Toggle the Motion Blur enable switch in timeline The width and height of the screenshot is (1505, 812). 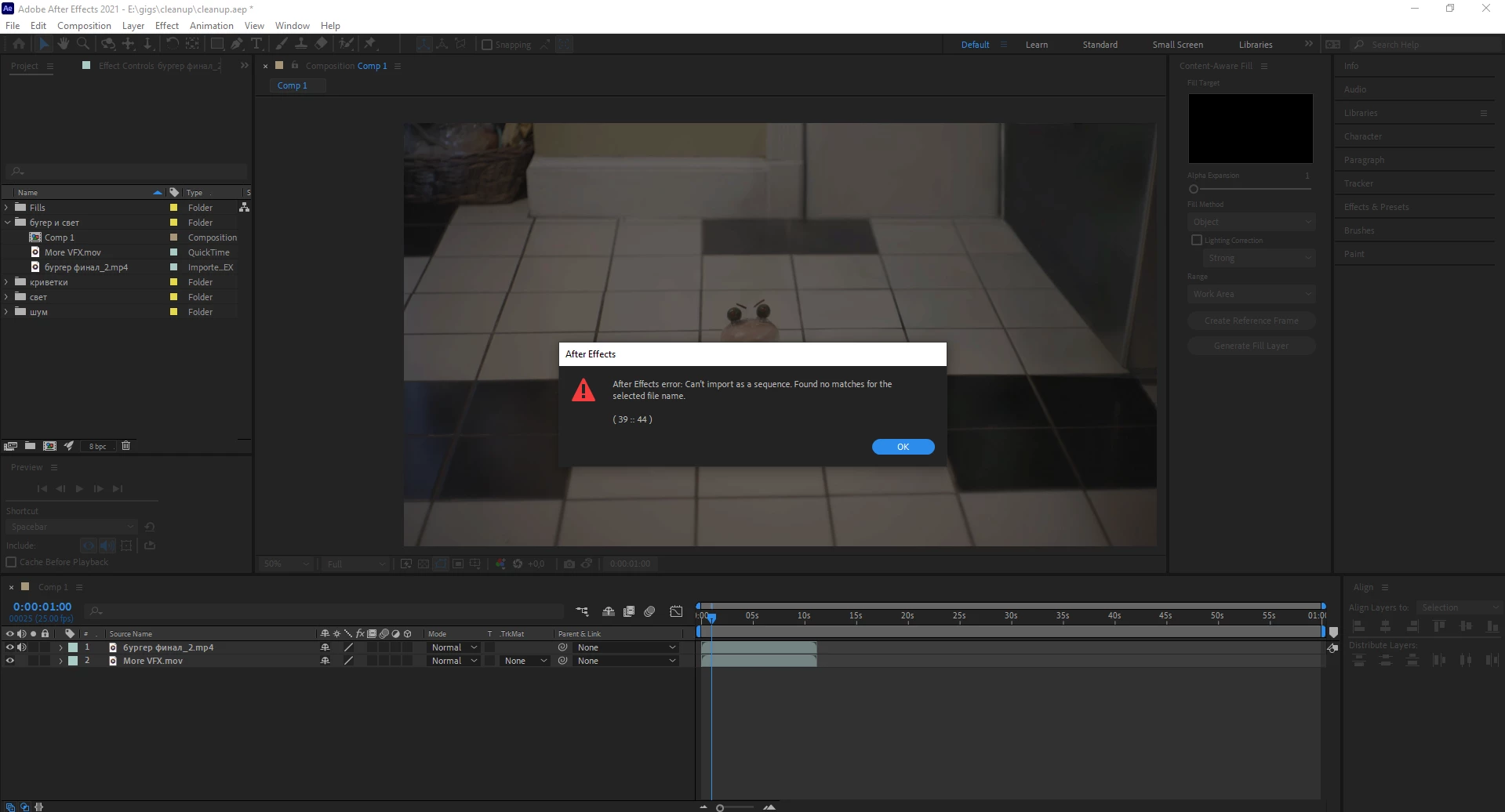649,611
